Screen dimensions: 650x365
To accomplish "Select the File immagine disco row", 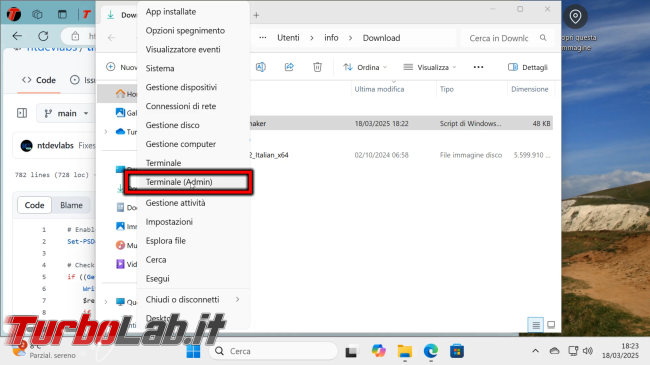I will (x=401, y=155).
